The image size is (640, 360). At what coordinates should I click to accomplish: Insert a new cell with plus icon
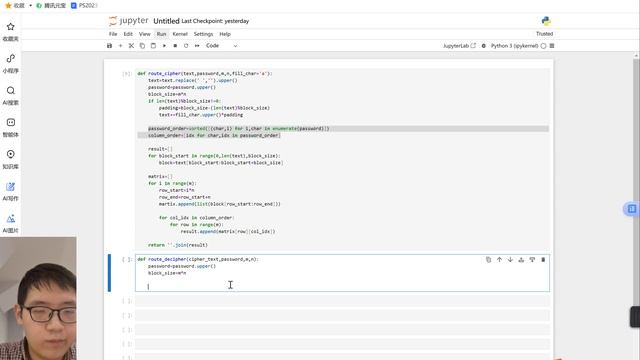click(x=120, y=46)
